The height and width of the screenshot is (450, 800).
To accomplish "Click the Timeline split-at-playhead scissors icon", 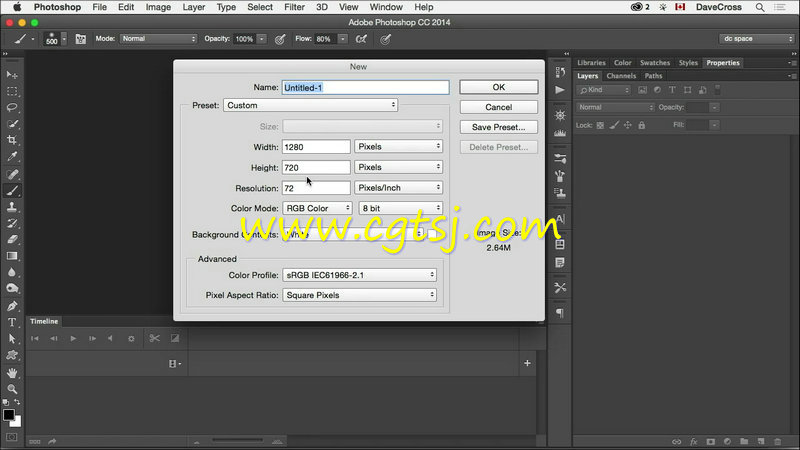I will pos(155,338).
